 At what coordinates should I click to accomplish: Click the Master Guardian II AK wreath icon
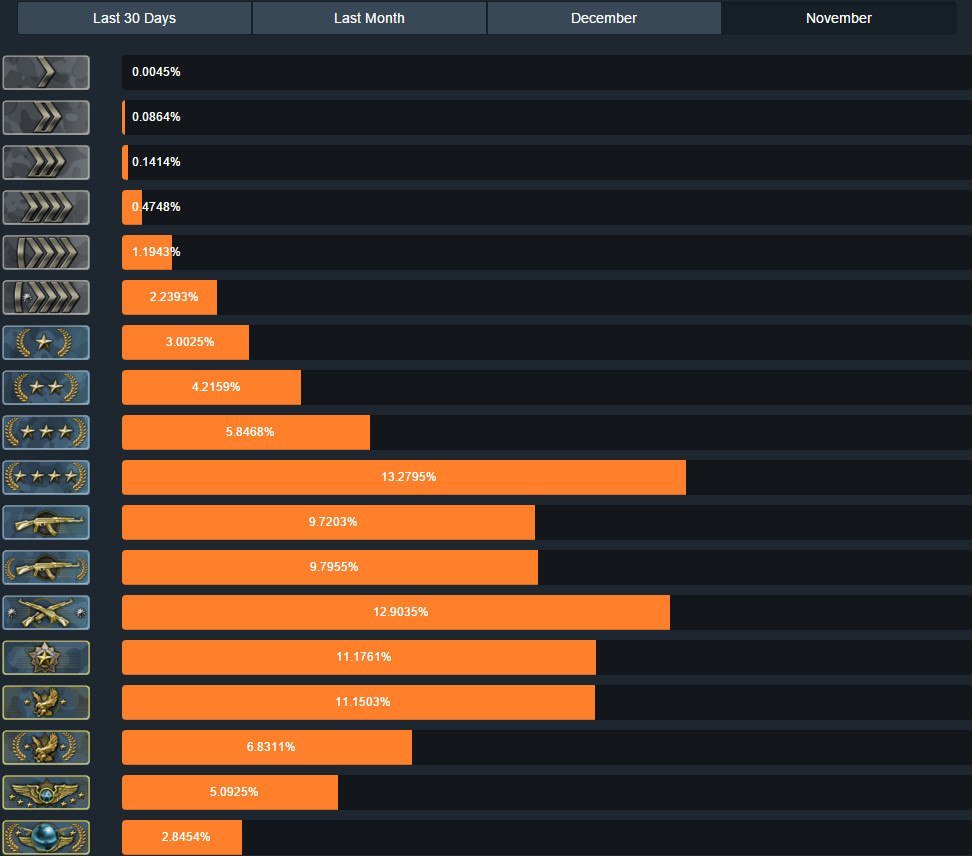[46, 567]
